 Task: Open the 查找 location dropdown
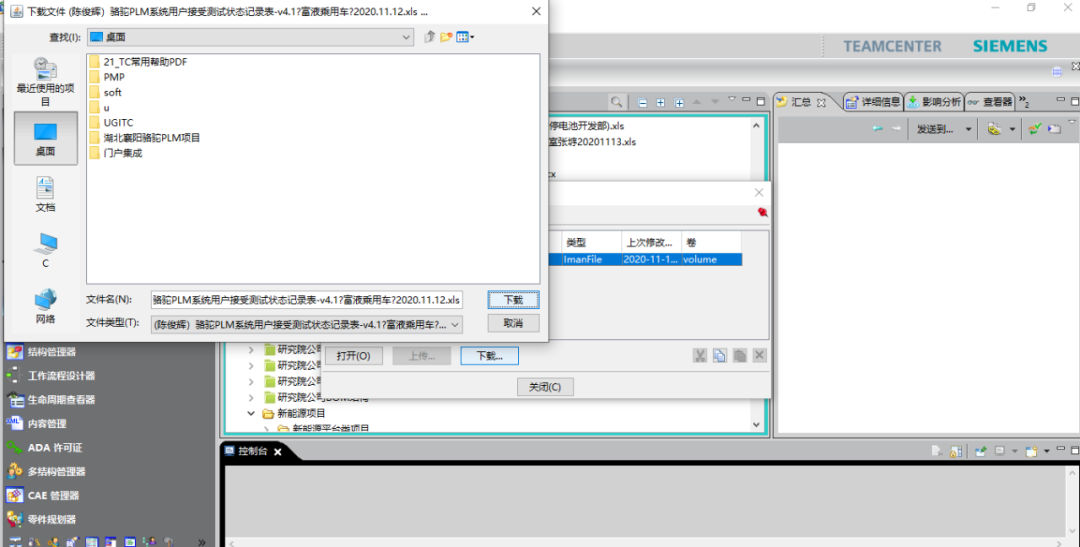tap(406, 37)
